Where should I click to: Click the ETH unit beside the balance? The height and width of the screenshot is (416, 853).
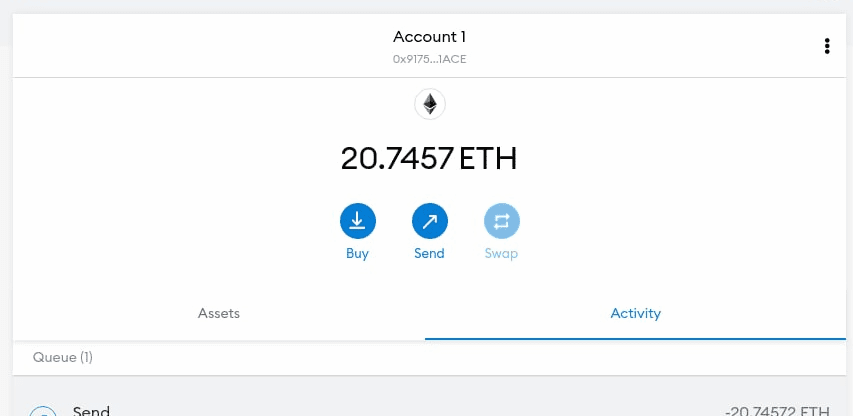pyautogui.click(x=488, y=158)
